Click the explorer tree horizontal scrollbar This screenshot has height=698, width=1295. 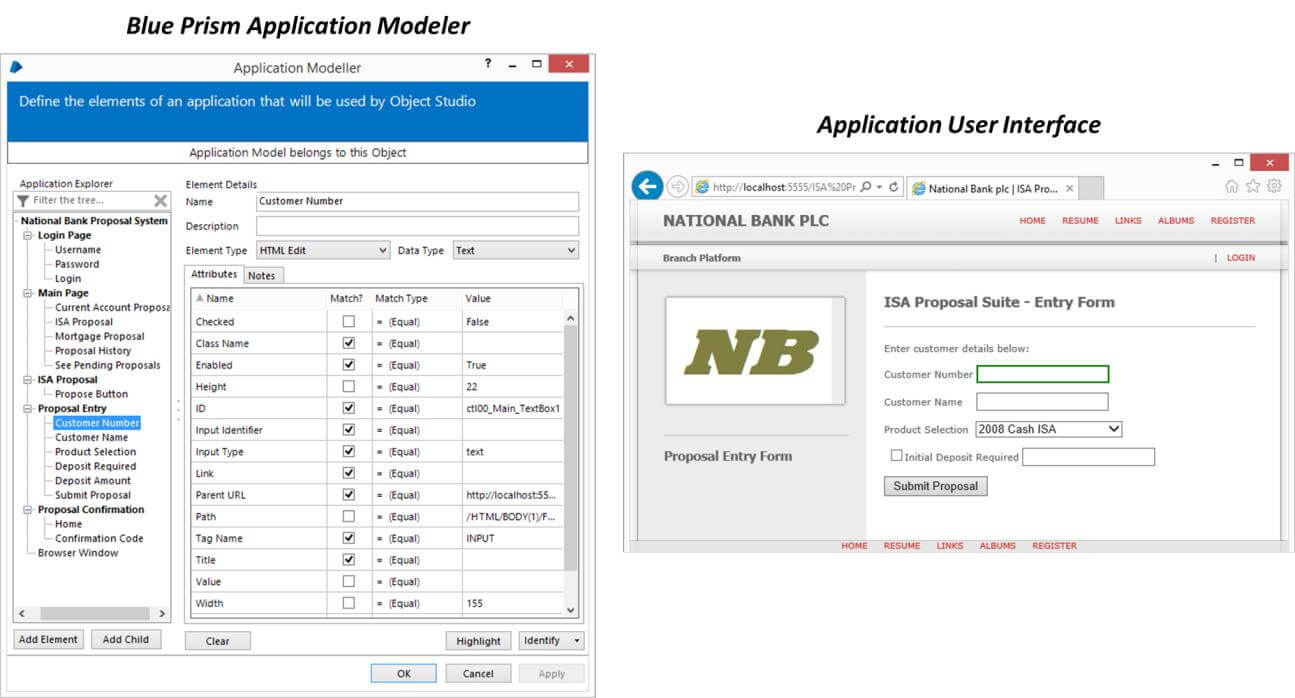click(x=93, y=613)
